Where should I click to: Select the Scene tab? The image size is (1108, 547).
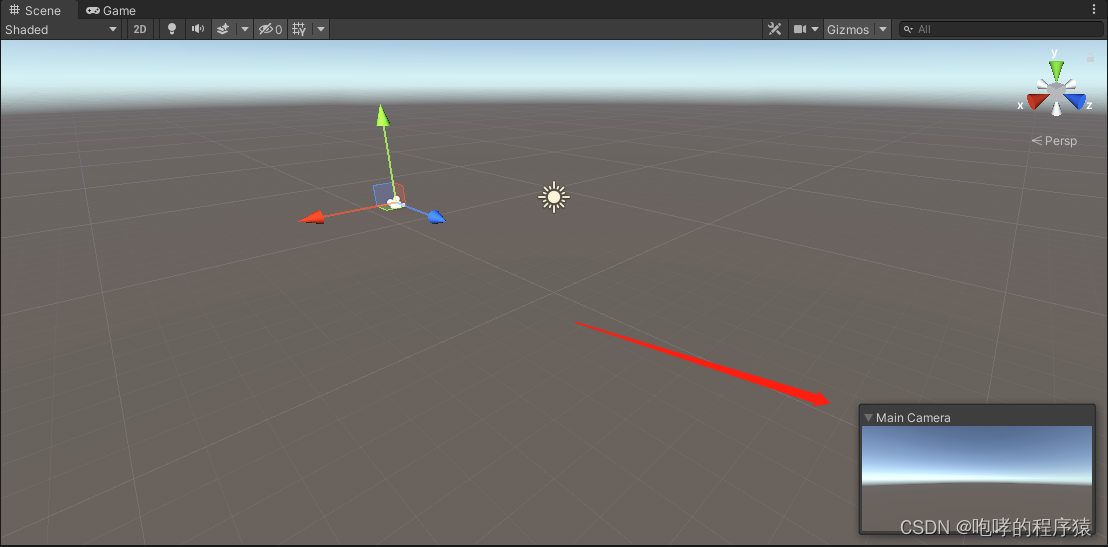point(35,11)
